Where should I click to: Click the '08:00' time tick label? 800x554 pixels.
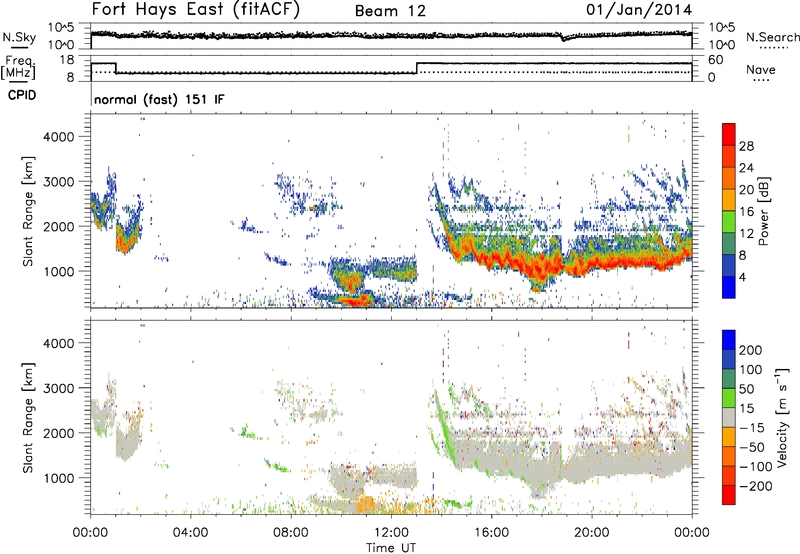(291, 533)
